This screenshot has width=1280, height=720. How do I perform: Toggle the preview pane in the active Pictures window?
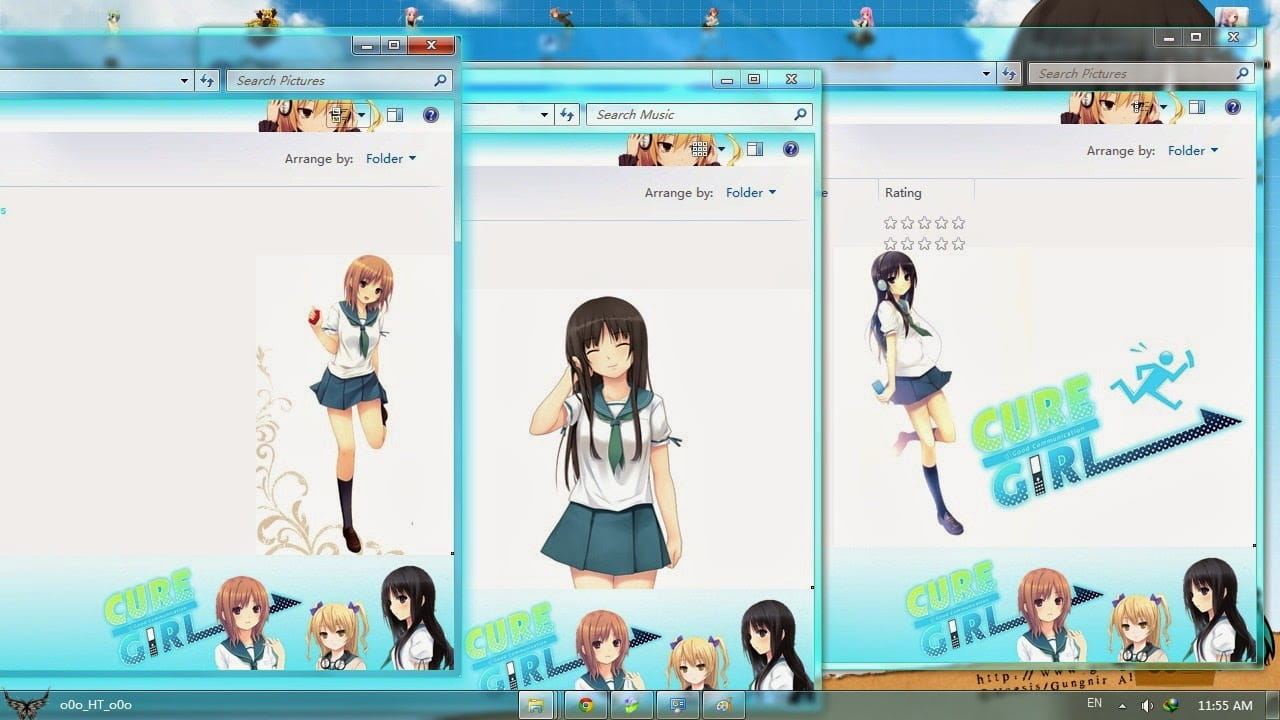395,115
